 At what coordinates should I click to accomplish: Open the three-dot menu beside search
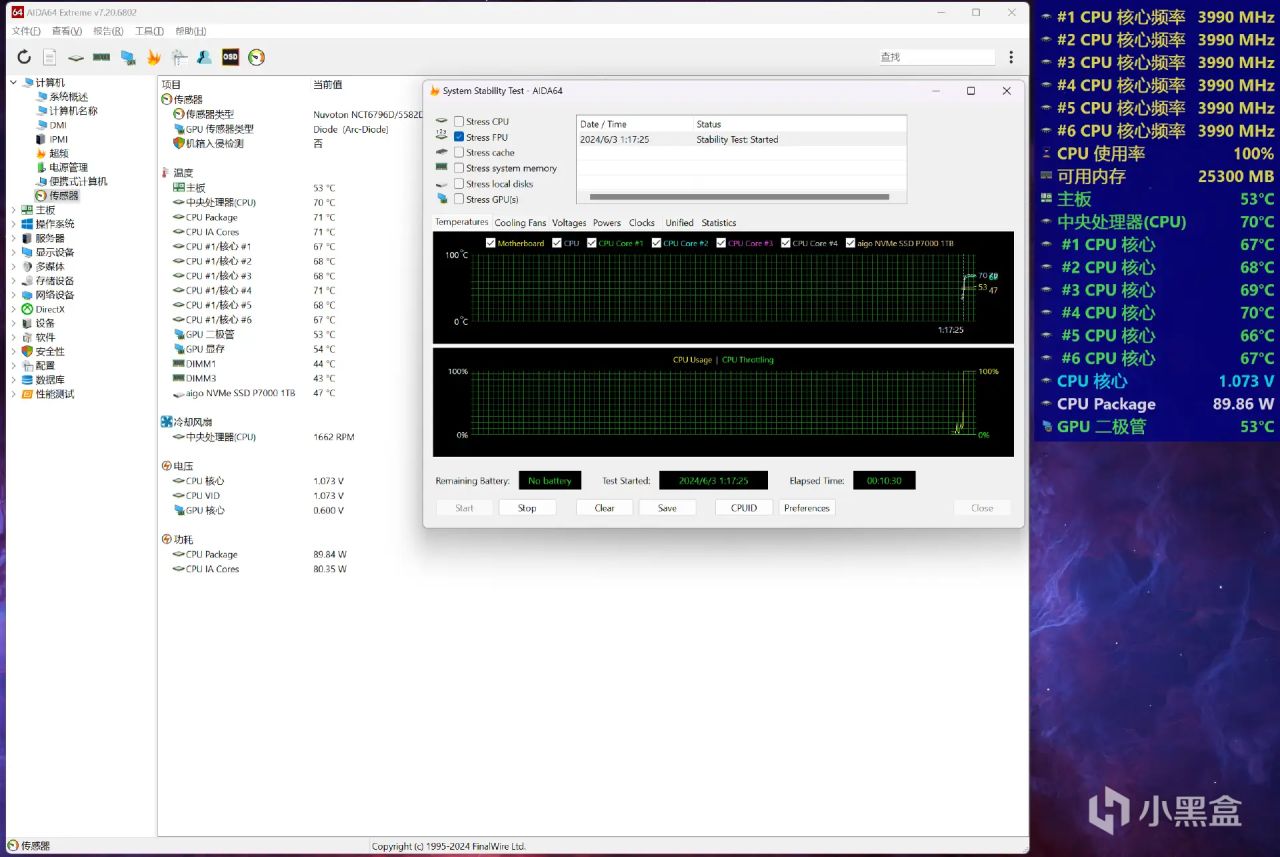click(1011, 58)
